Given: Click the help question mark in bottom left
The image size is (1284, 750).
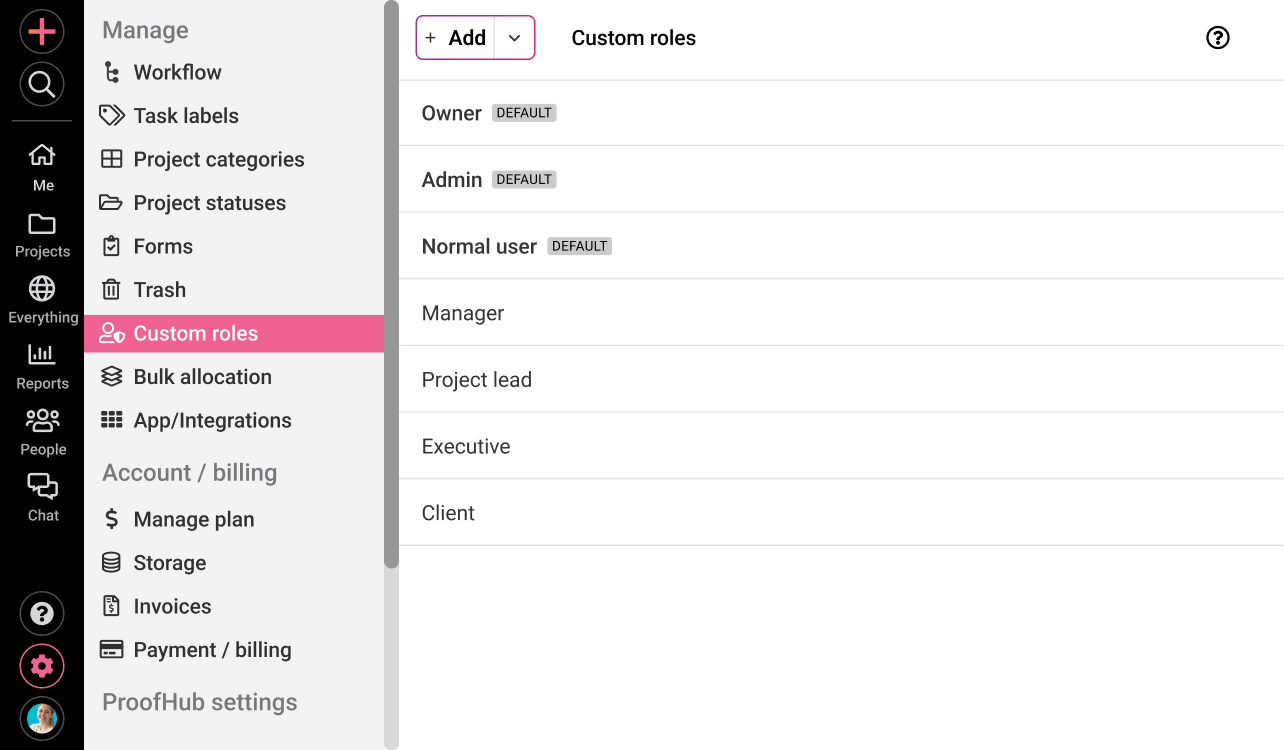Looking at the screenshot, I should coord(41,613).
